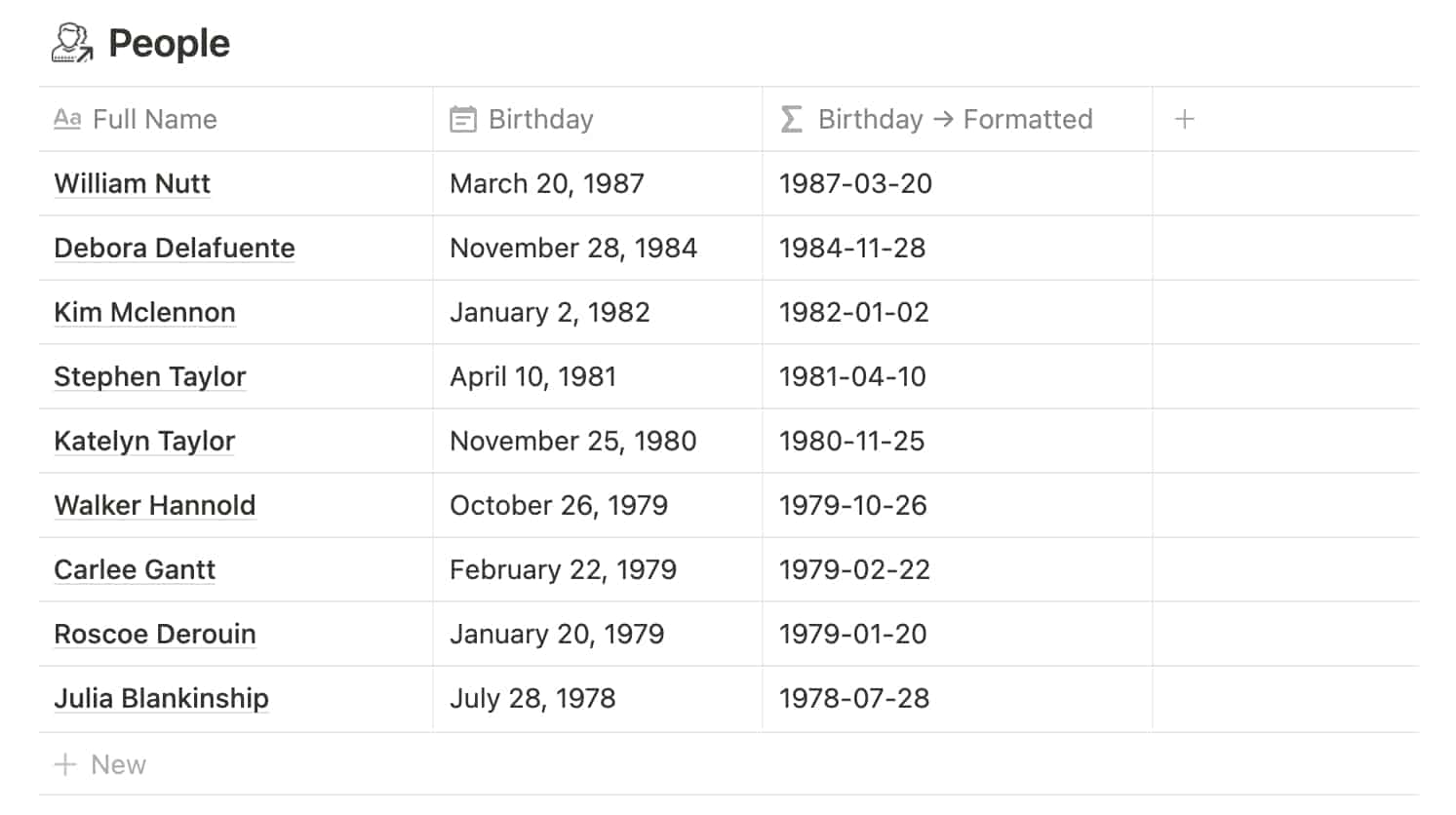Screen dimensions: 1456x815
Task: Open the Walker Hannold page
Action: pos(155,505)
